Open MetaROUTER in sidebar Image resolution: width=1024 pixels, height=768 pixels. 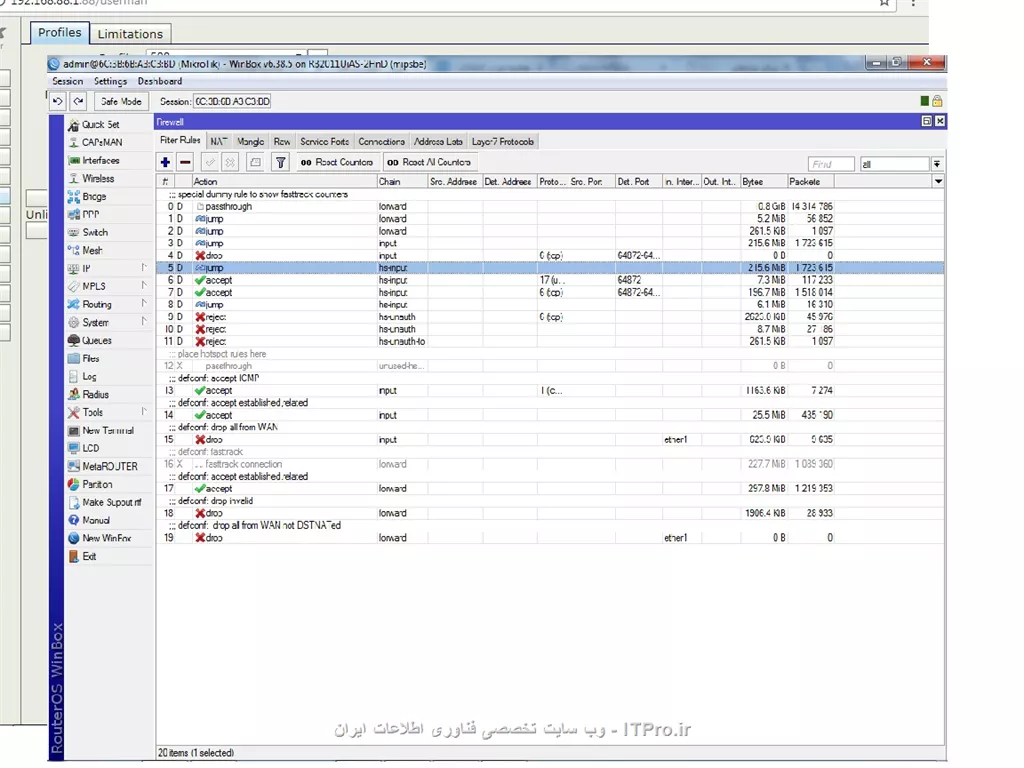pyautogui.click(x=110, y=466)
